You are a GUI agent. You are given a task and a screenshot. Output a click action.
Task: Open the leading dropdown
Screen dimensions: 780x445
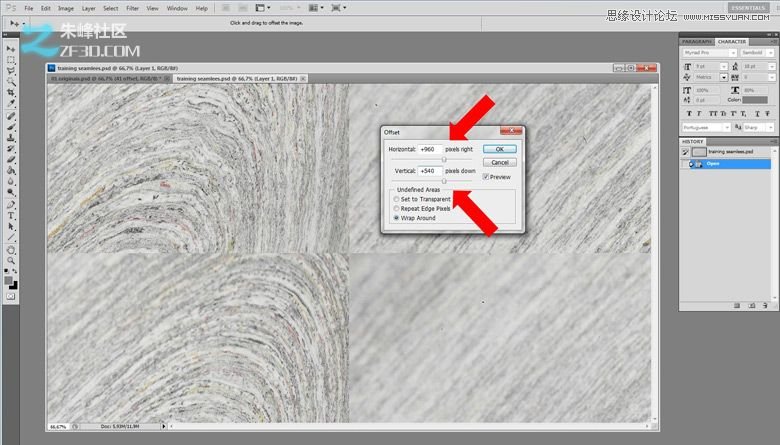click(772, 66)
